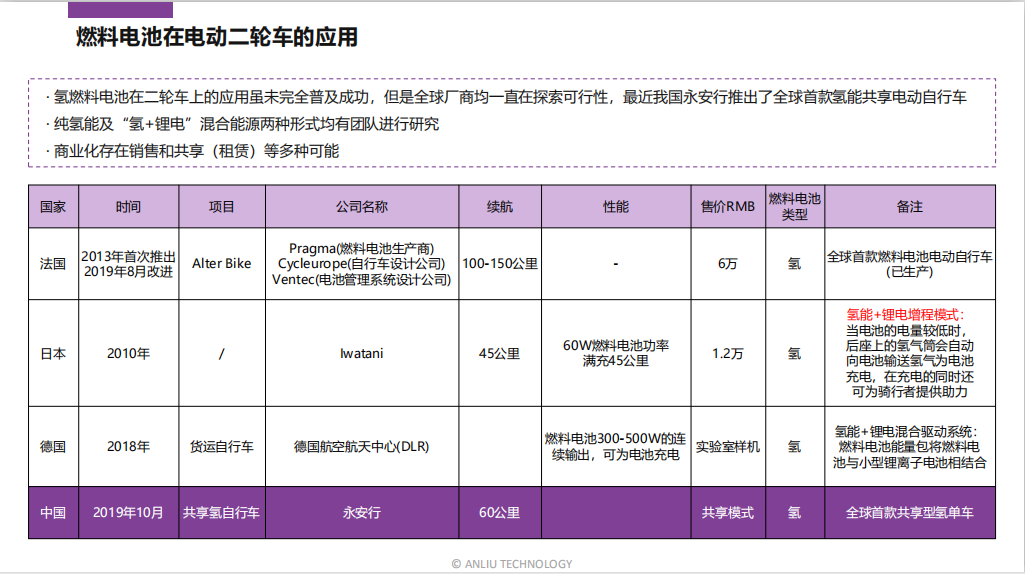The image size is (1025, 574).
Task: Click the 性能 column header
Action: (616, 207)
